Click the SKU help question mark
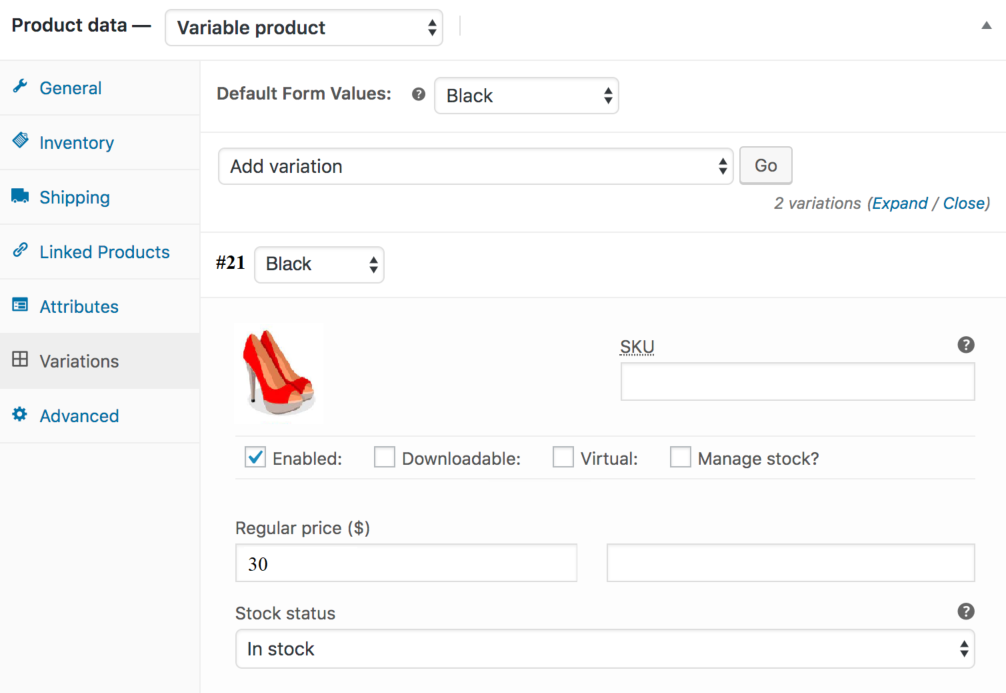1006x693 pixels. click(966, 344)
